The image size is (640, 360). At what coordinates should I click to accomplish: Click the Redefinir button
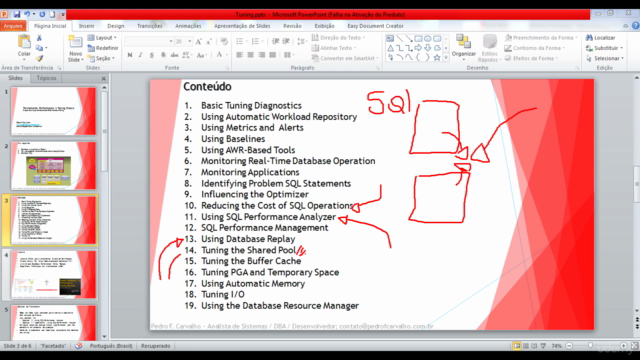point(103,48)
